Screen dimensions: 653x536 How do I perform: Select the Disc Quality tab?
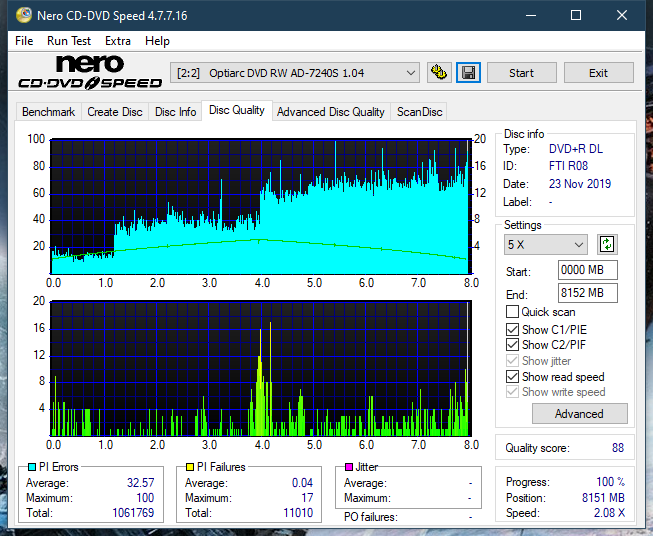tap(237, 110)
